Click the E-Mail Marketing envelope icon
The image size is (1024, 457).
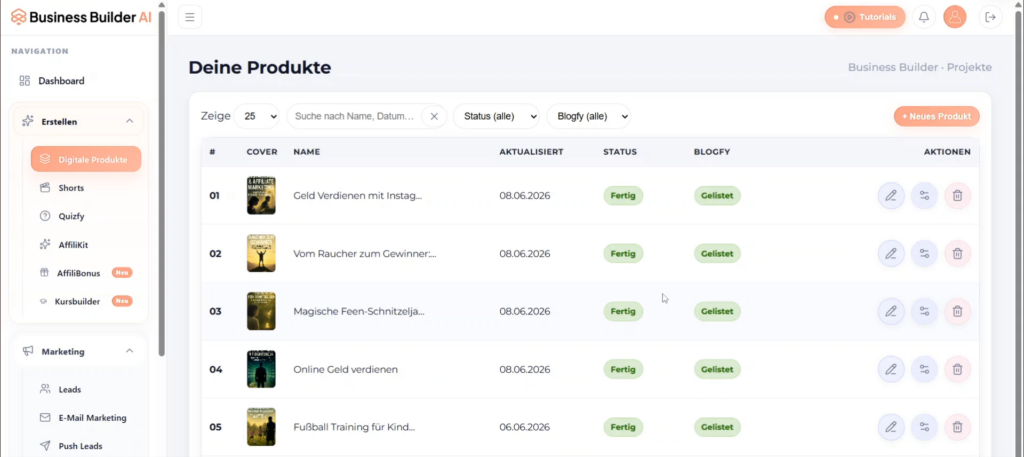[x=45, y=418]
